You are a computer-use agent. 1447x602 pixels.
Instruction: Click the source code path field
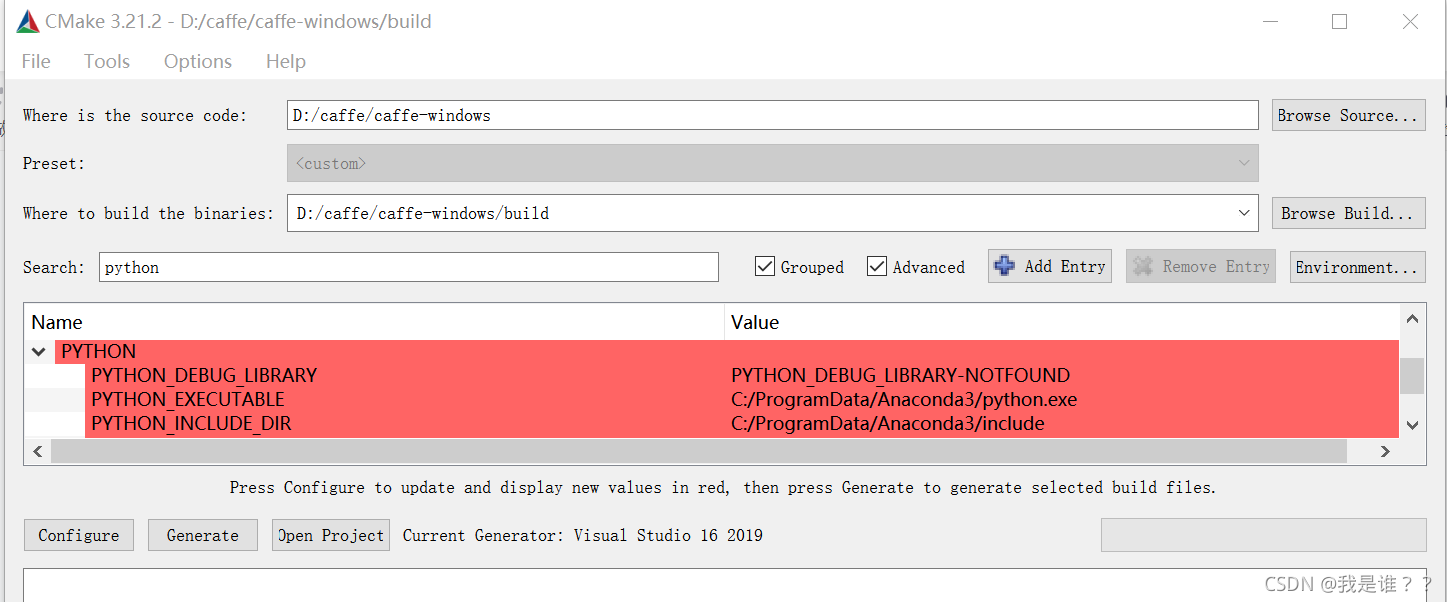772,115
